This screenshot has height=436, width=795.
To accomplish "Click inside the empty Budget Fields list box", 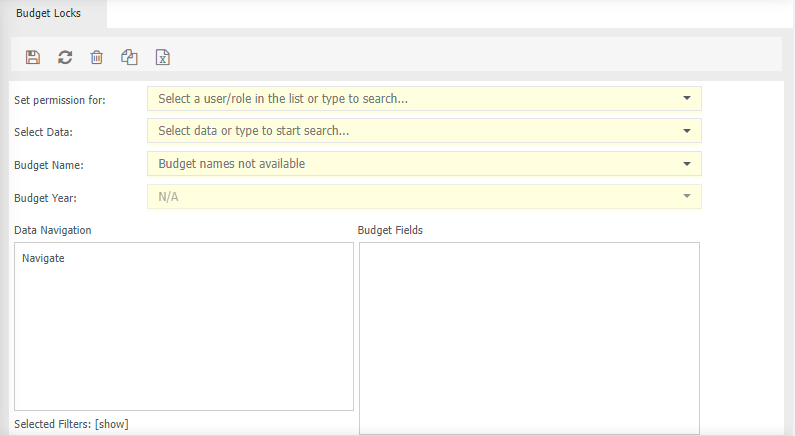I will point(529,338).
